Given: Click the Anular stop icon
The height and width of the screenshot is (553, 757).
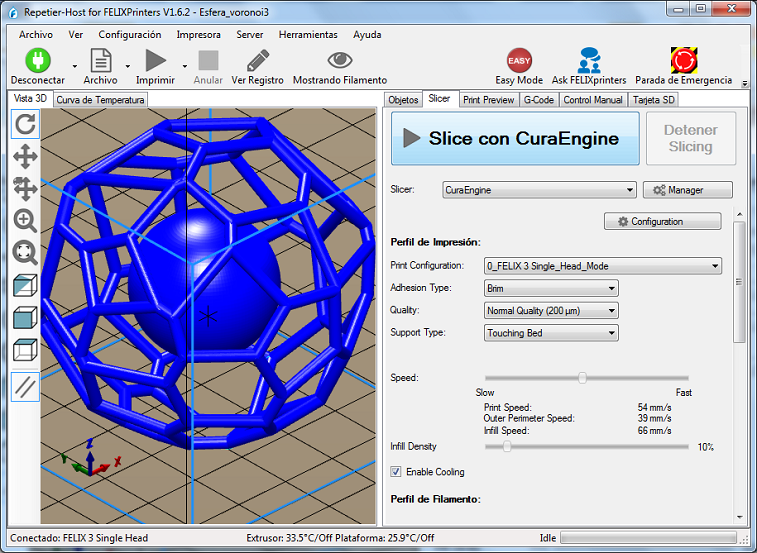Looking at the screenshot, I should 208,61.
